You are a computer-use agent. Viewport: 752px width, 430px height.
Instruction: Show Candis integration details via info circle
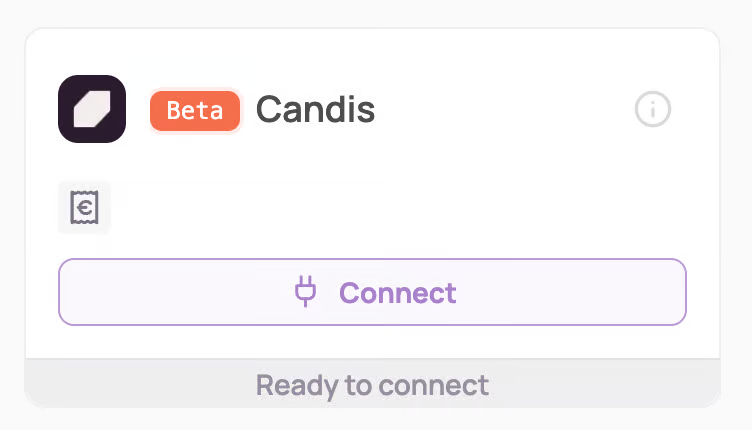pos(653,109)
